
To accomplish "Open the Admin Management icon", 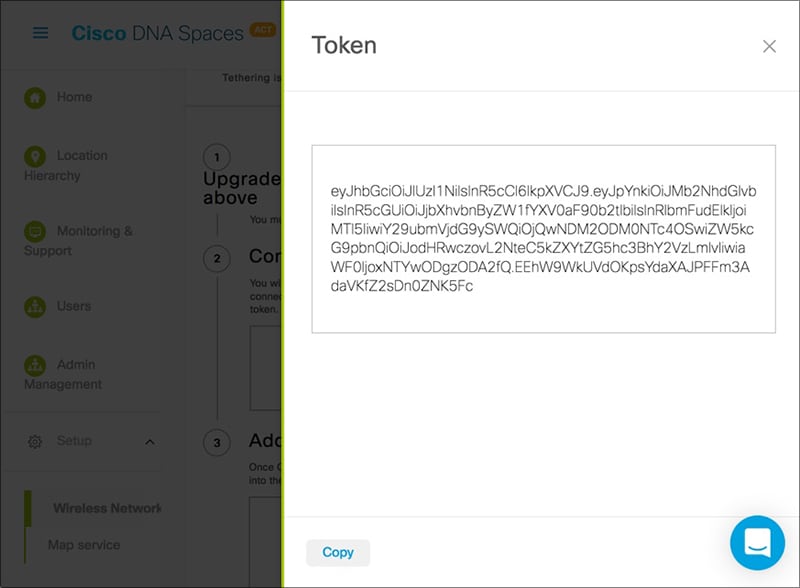I will [35, 365].
